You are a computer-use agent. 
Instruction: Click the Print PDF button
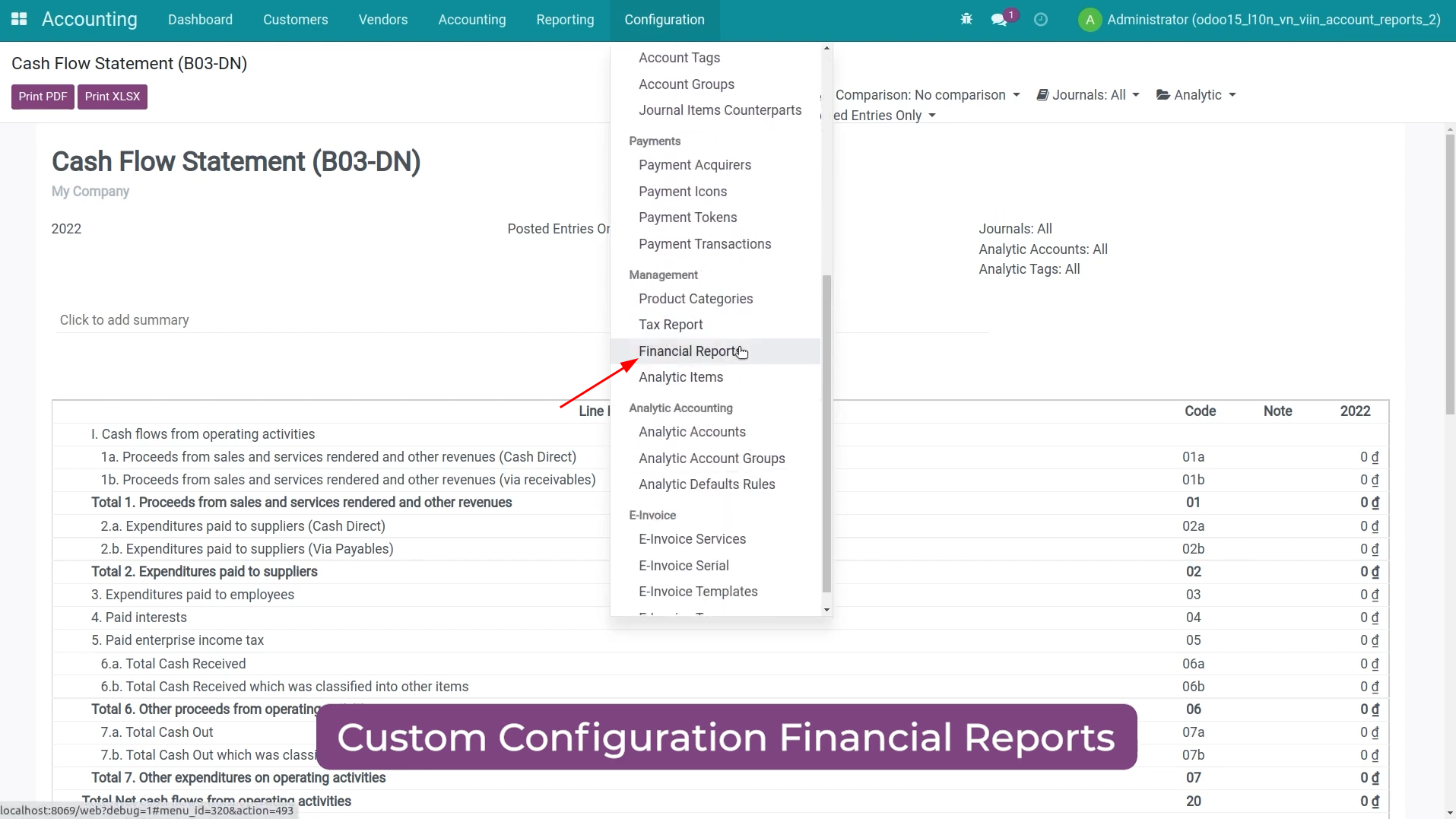click(43, 97)
